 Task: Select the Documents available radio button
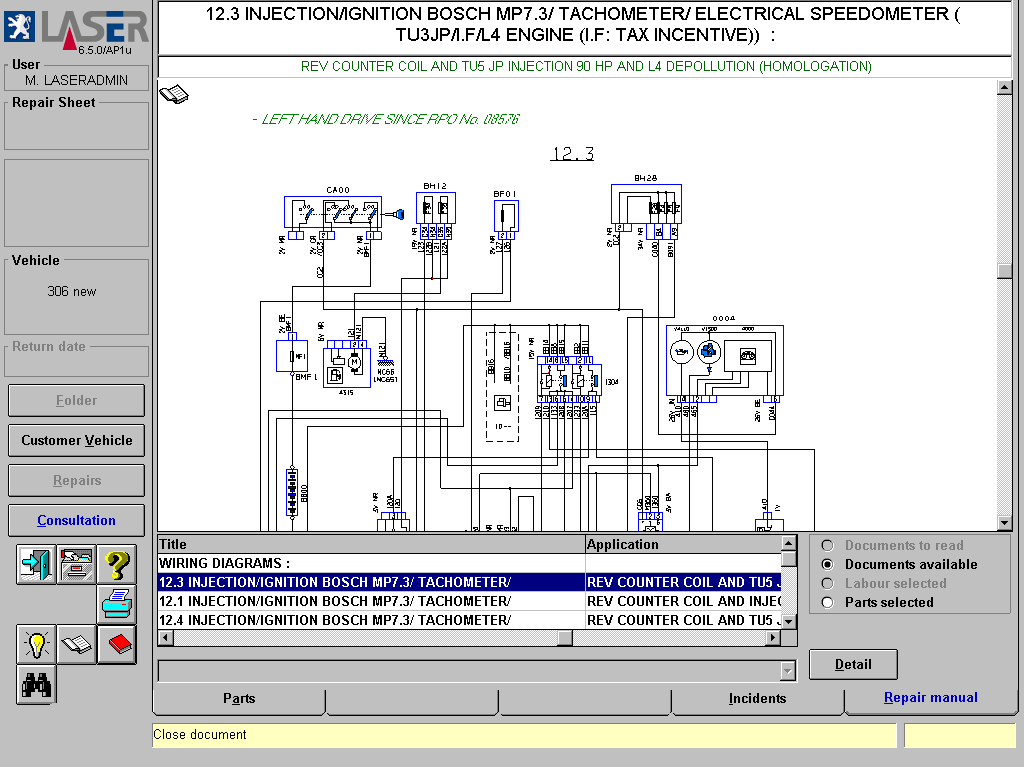pos(827,564)
